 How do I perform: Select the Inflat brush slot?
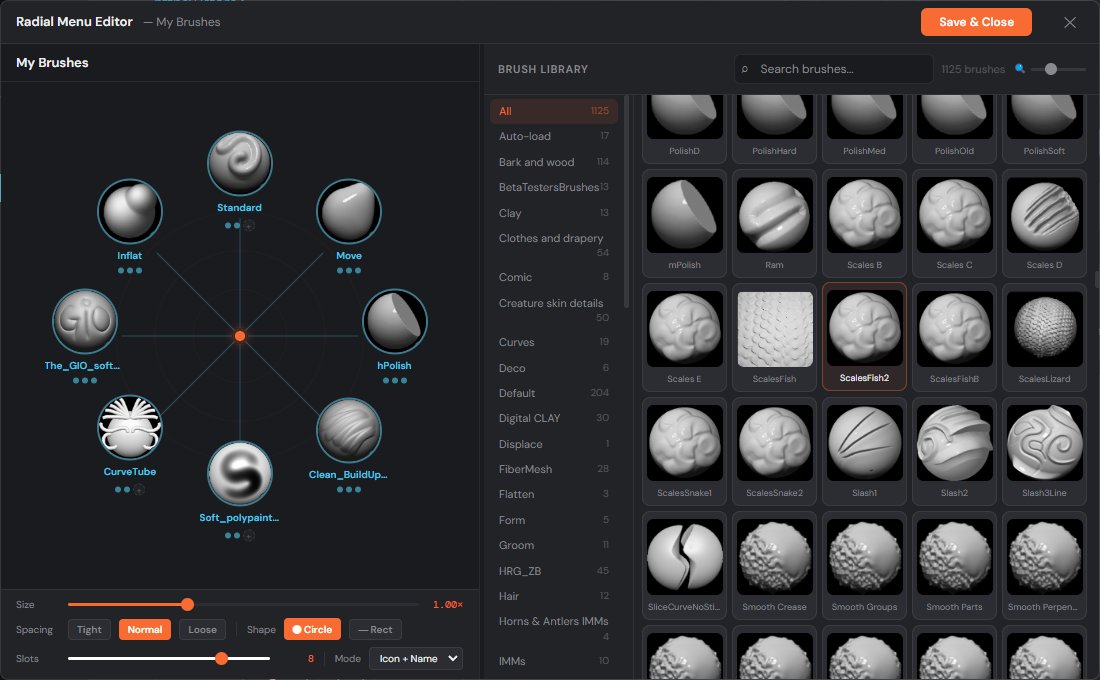[x=129, y=212]
